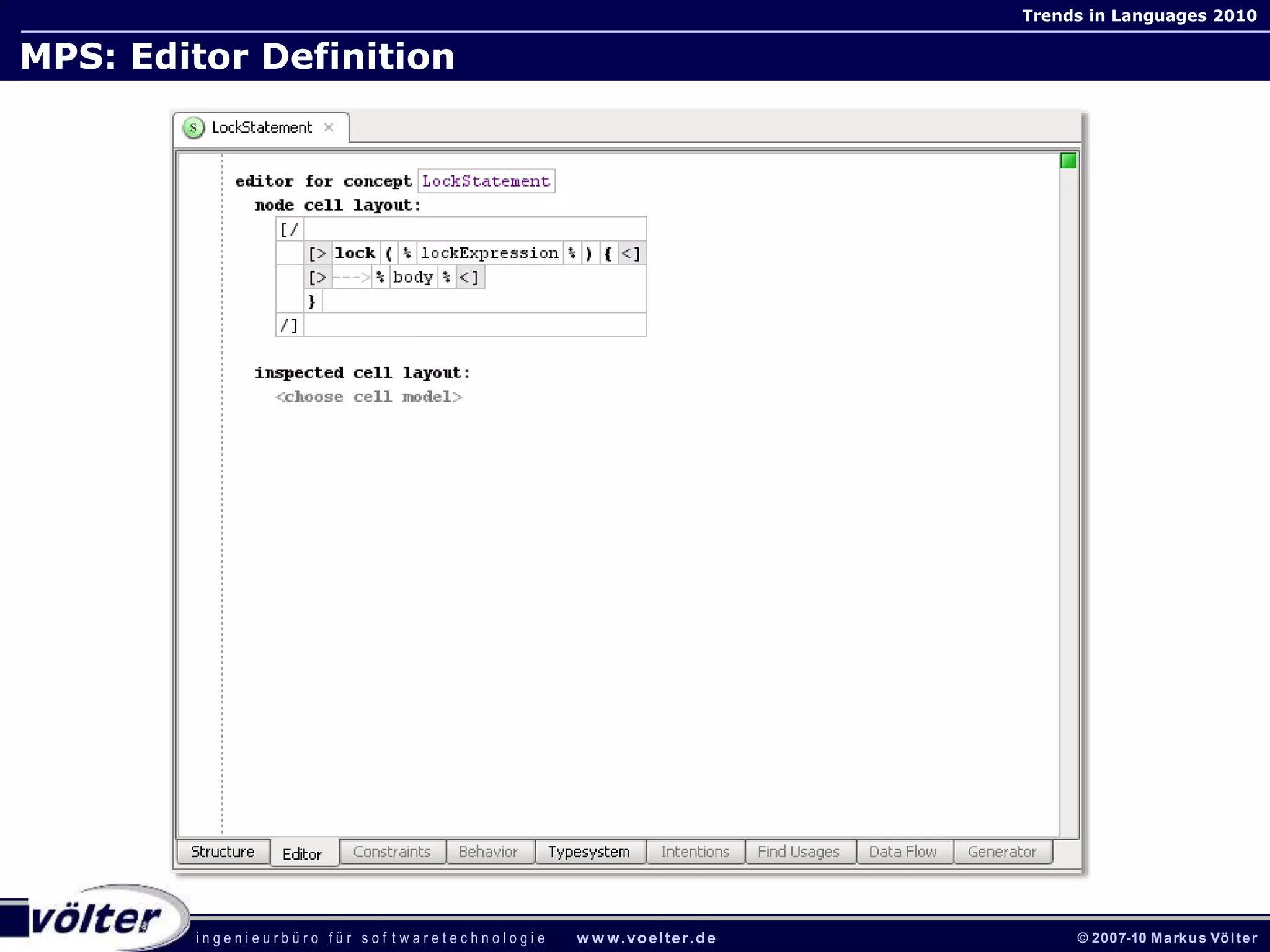Select the body cell in layout
Image resolution: width=1270 pixels, height=952 pixels.
click(412, 277)
